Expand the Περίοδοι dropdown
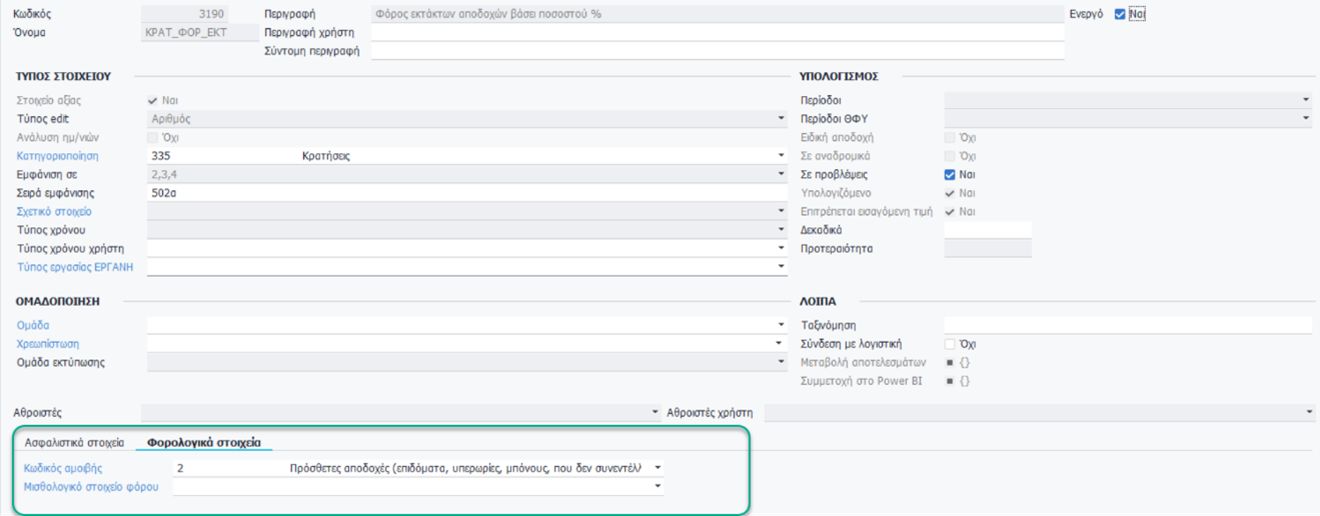This screenshot has width=1320, height=516. pyautogui.click(x=1306, y=100)
